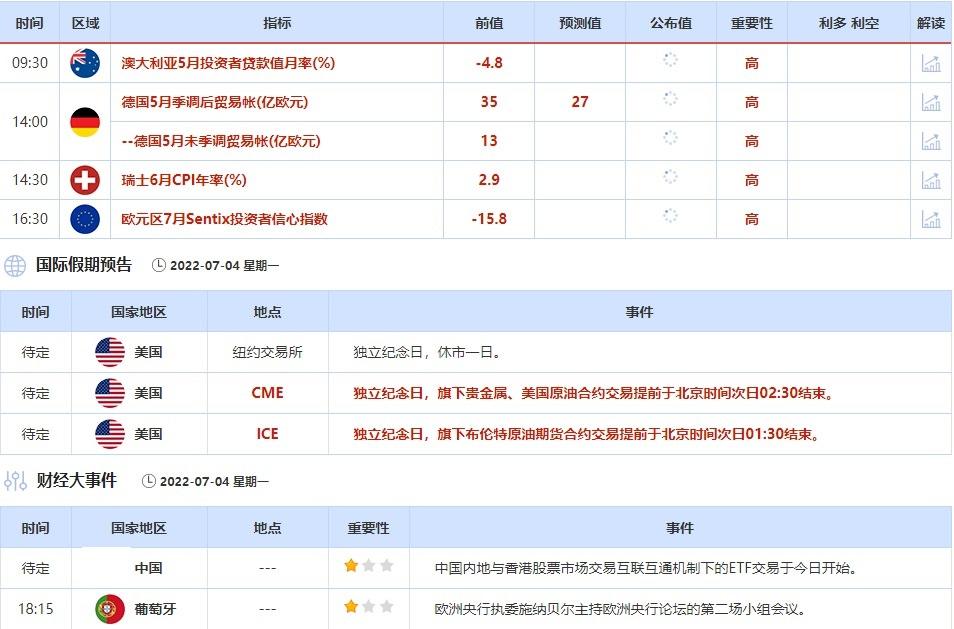Open 欧元区7月Sentix投资者信心指数 indicator

click(225, 218)
